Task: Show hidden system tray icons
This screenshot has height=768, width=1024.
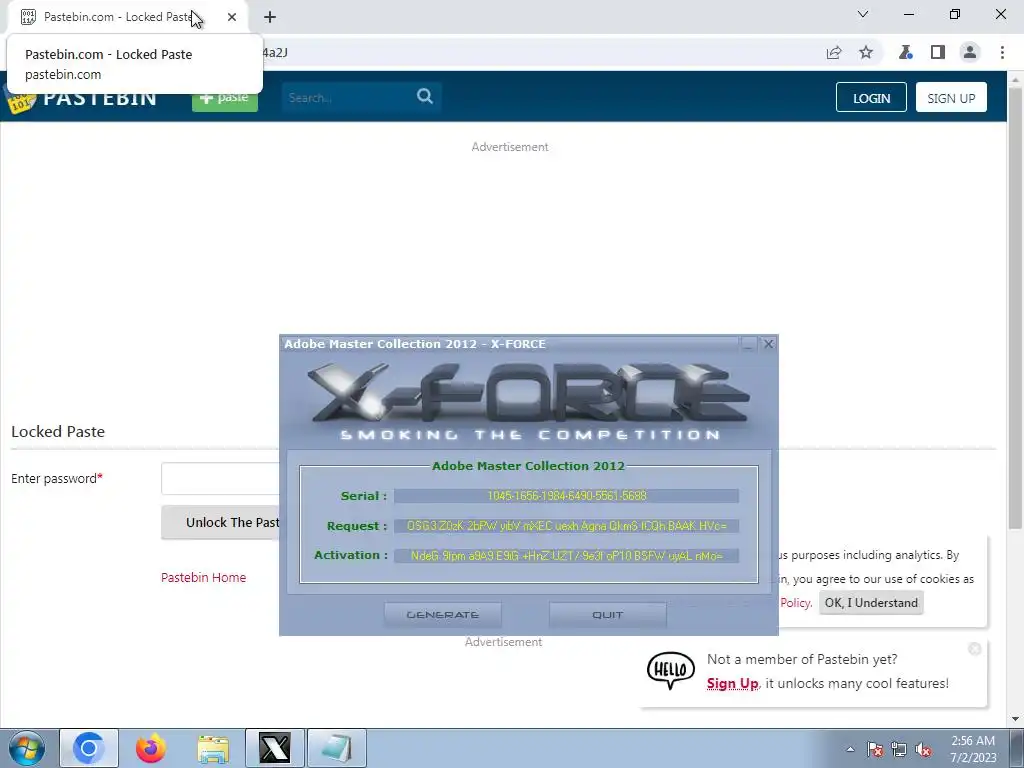Action: tap(850, 749)
